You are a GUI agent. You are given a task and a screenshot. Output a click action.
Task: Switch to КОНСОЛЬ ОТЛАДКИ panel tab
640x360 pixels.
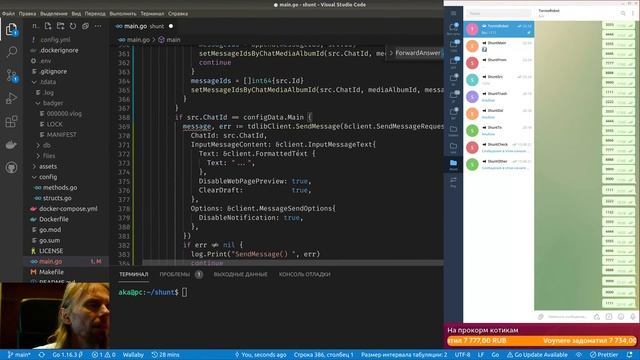304,274
